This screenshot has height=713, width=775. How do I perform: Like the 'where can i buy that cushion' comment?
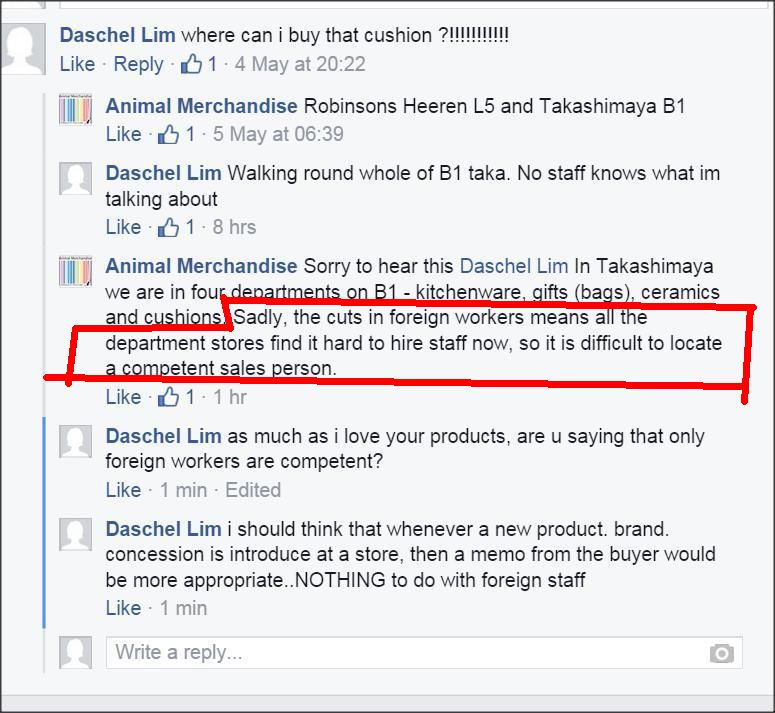click(77, 64)
